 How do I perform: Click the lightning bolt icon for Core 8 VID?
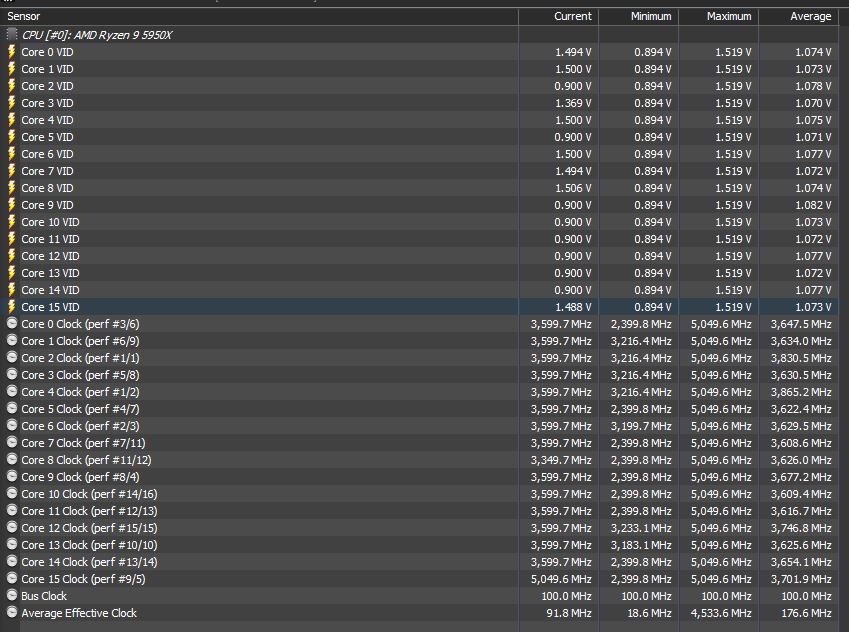click(x=11, y=188)
